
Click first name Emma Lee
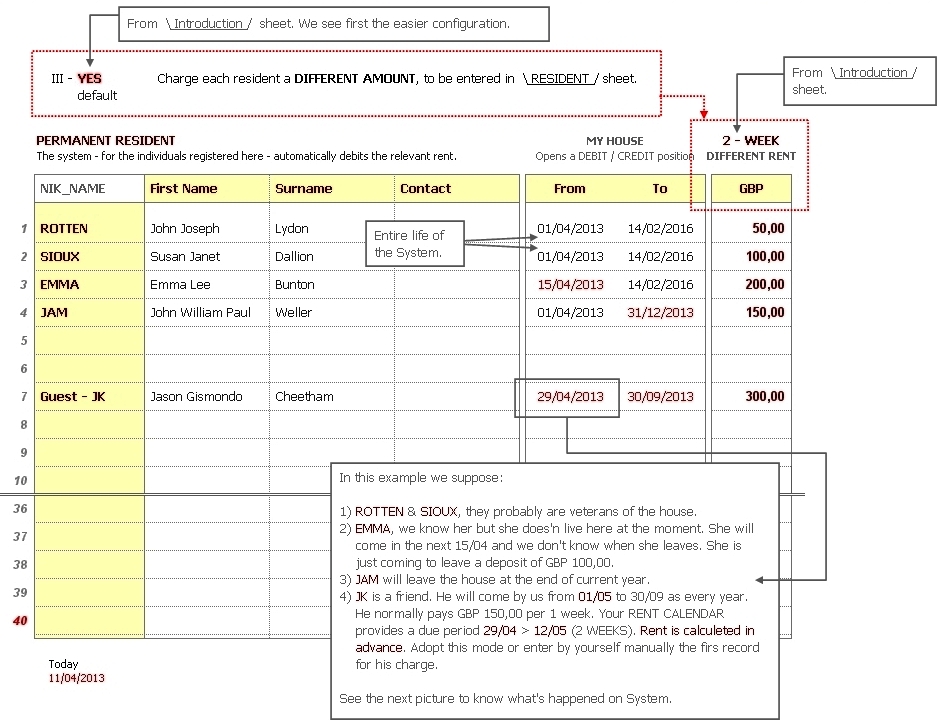pyautogui.click(x=180, y=285)
